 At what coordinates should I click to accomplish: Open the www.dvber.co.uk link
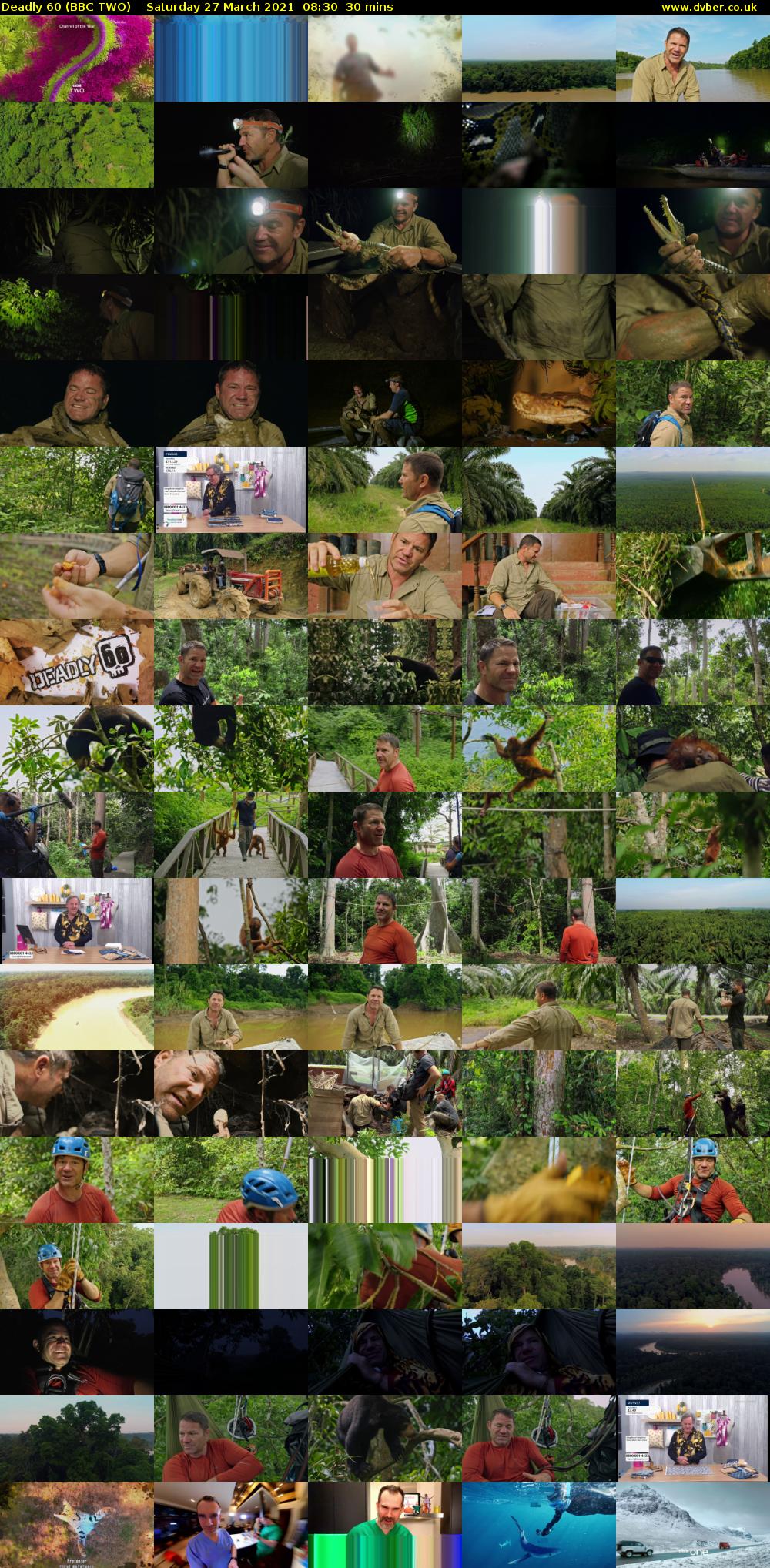coord(713,7)
